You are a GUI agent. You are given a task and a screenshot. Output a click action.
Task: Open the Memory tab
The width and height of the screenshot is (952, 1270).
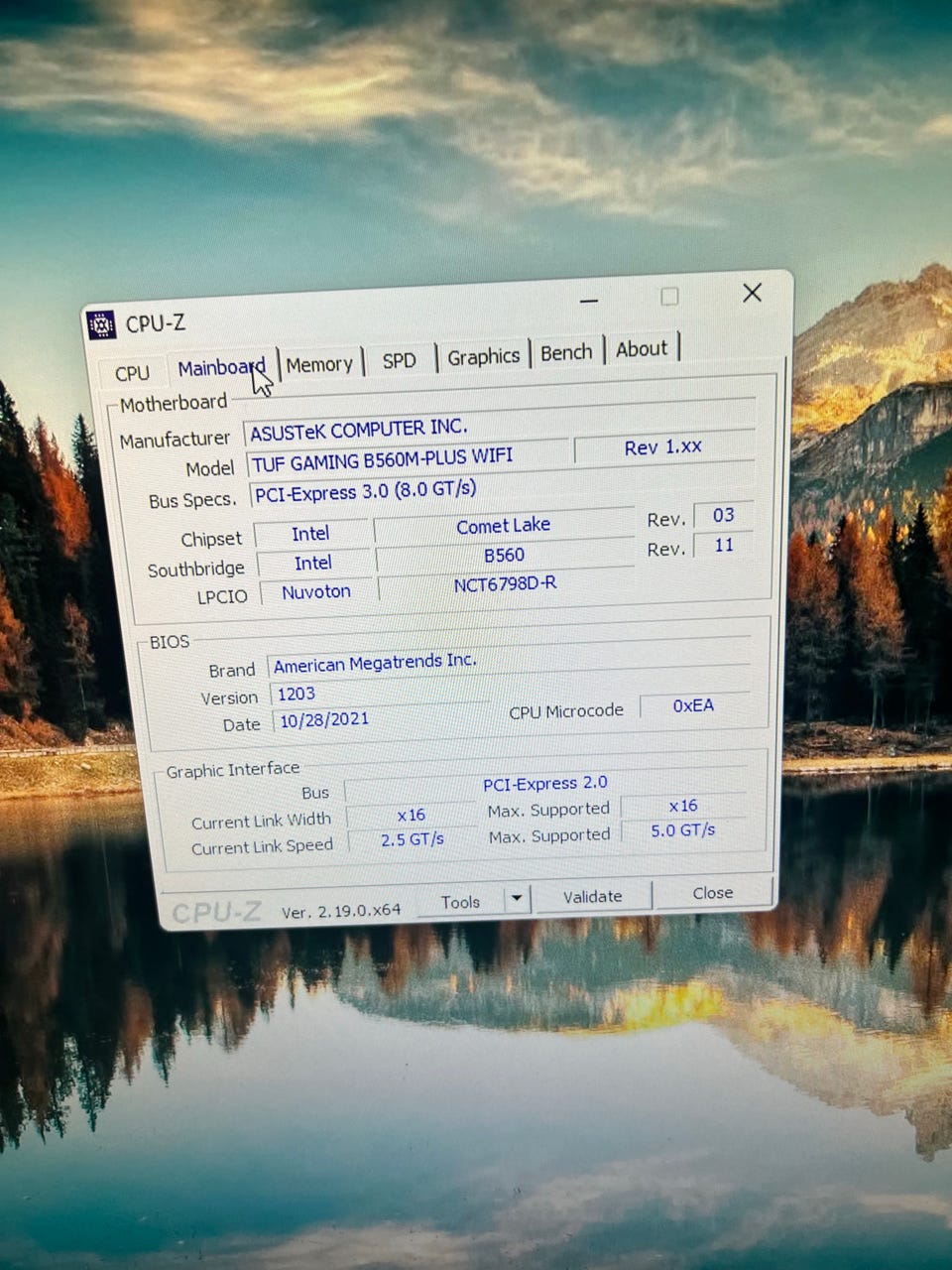tap(319, 364)
